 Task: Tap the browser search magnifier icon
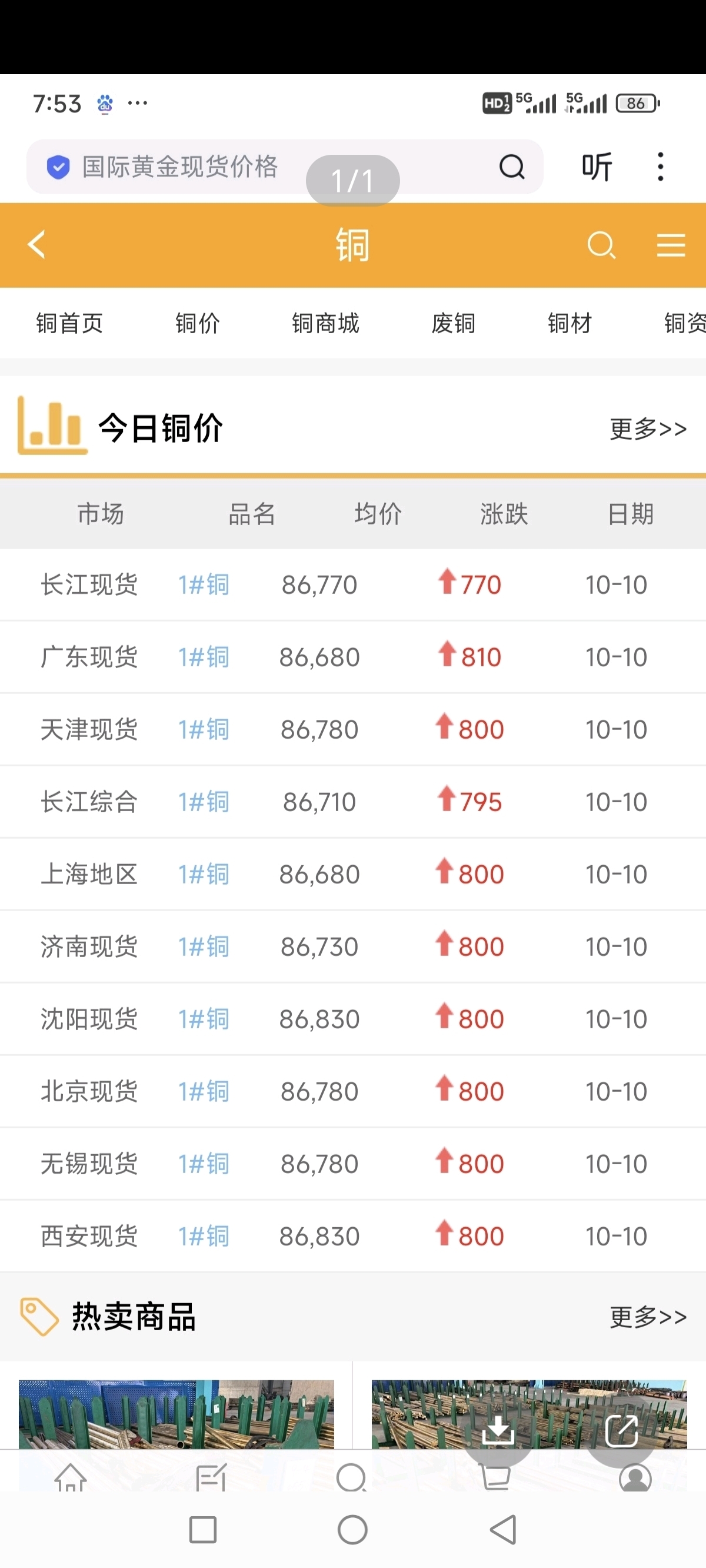click(x=511, y=166)
